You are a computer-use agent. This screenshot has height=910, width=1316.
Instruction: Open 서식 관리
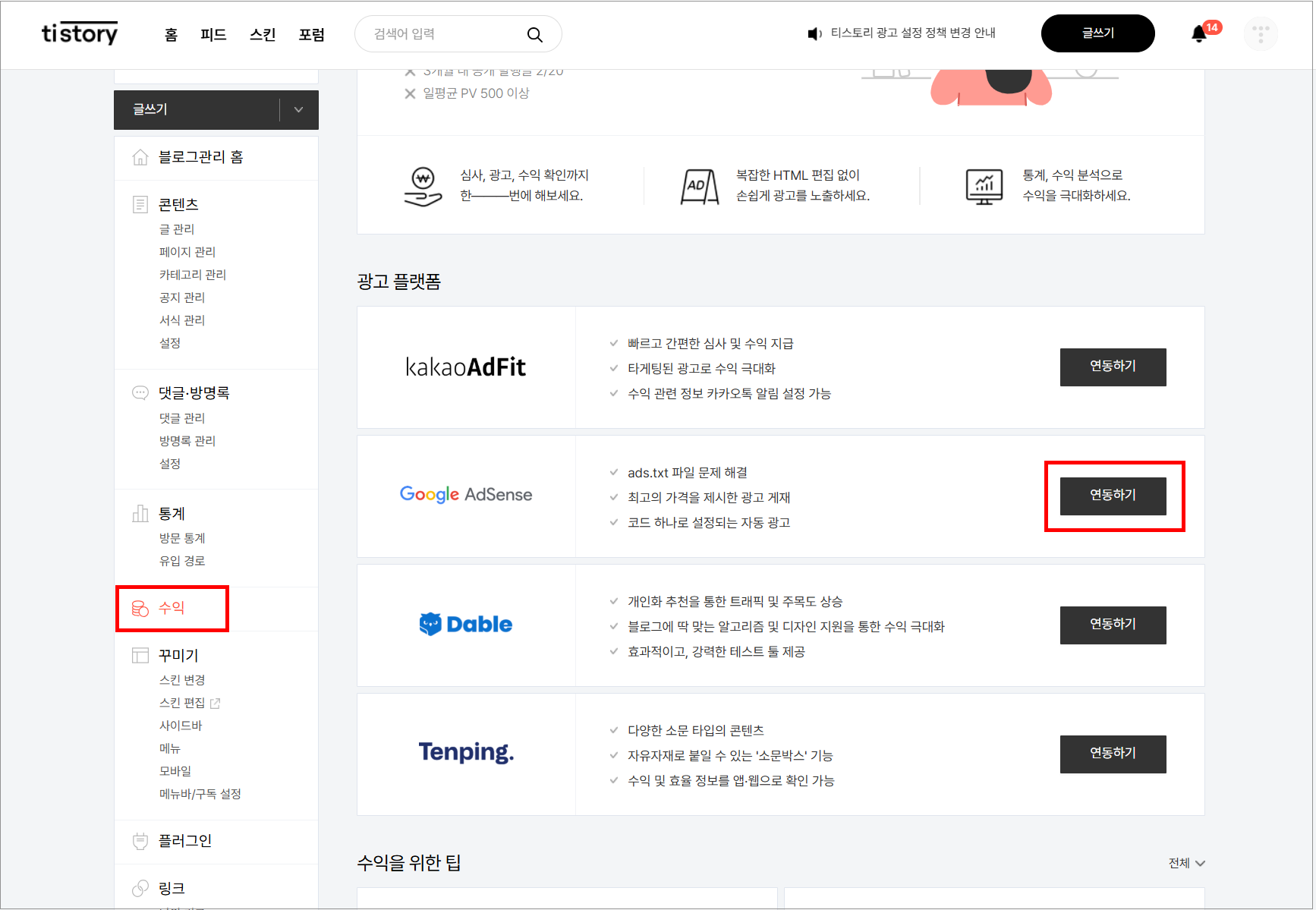pos(182,320)
